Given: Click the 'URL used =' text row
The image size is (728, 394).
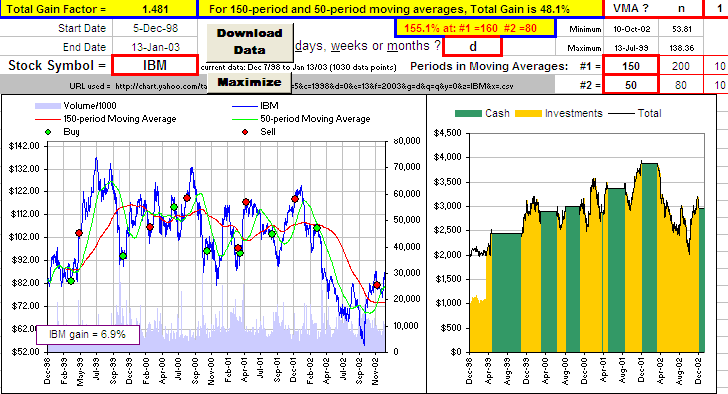Looking at the screenshot, I should [x=278, y=86].
